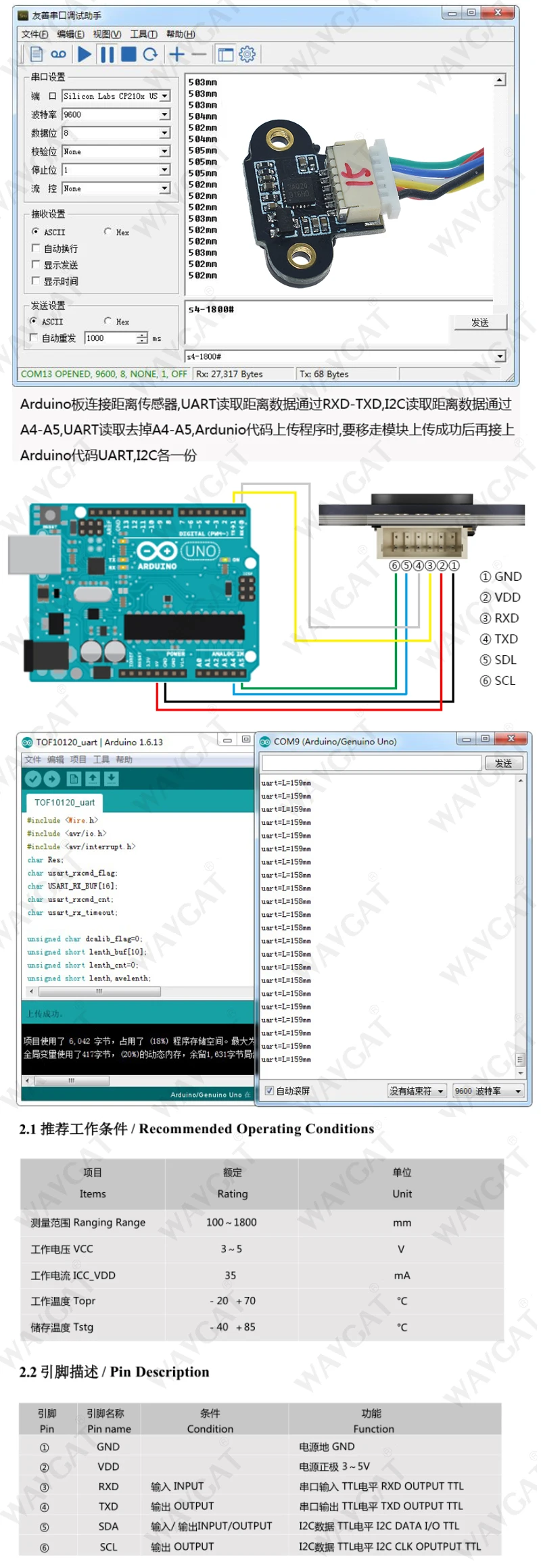Image resolution: width=541 pixels, height=1568 pixels.
Task: Open 没有结束符 line-ending dropdown
Action: pyautogui.click(x=417, y=1091)
